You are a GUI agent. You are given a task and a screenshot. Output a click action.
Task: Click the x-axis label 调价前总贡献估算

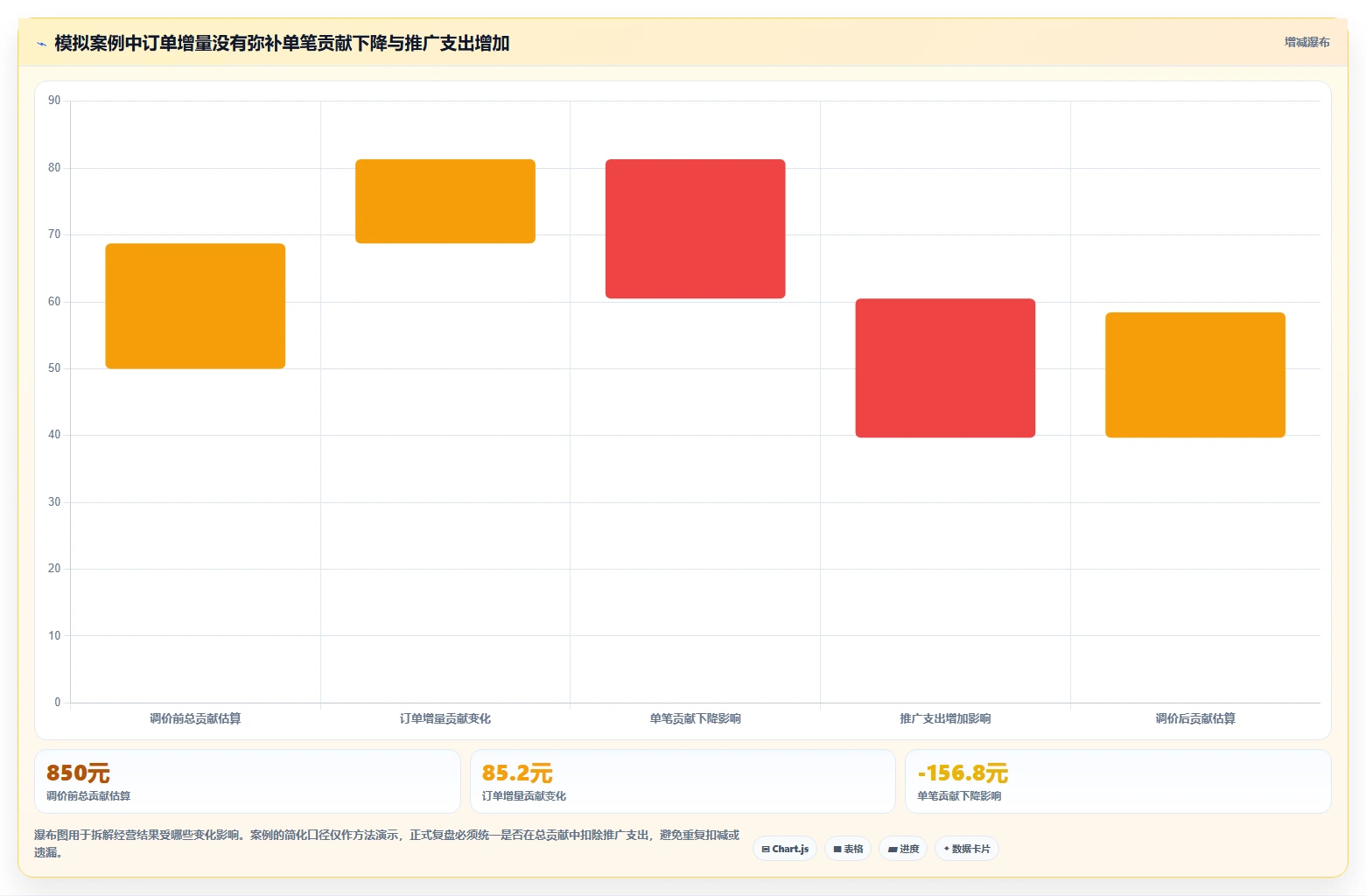tap(195, 718)
